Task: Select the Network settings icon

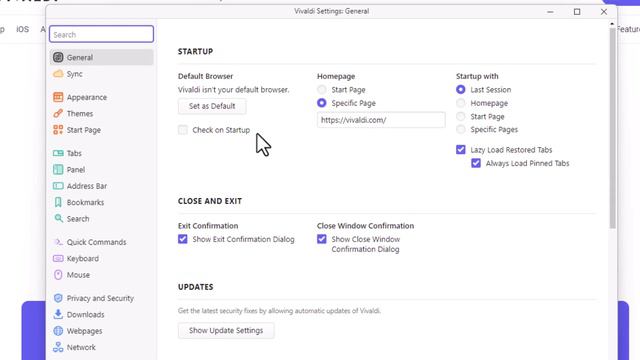Action: point(58,347)
